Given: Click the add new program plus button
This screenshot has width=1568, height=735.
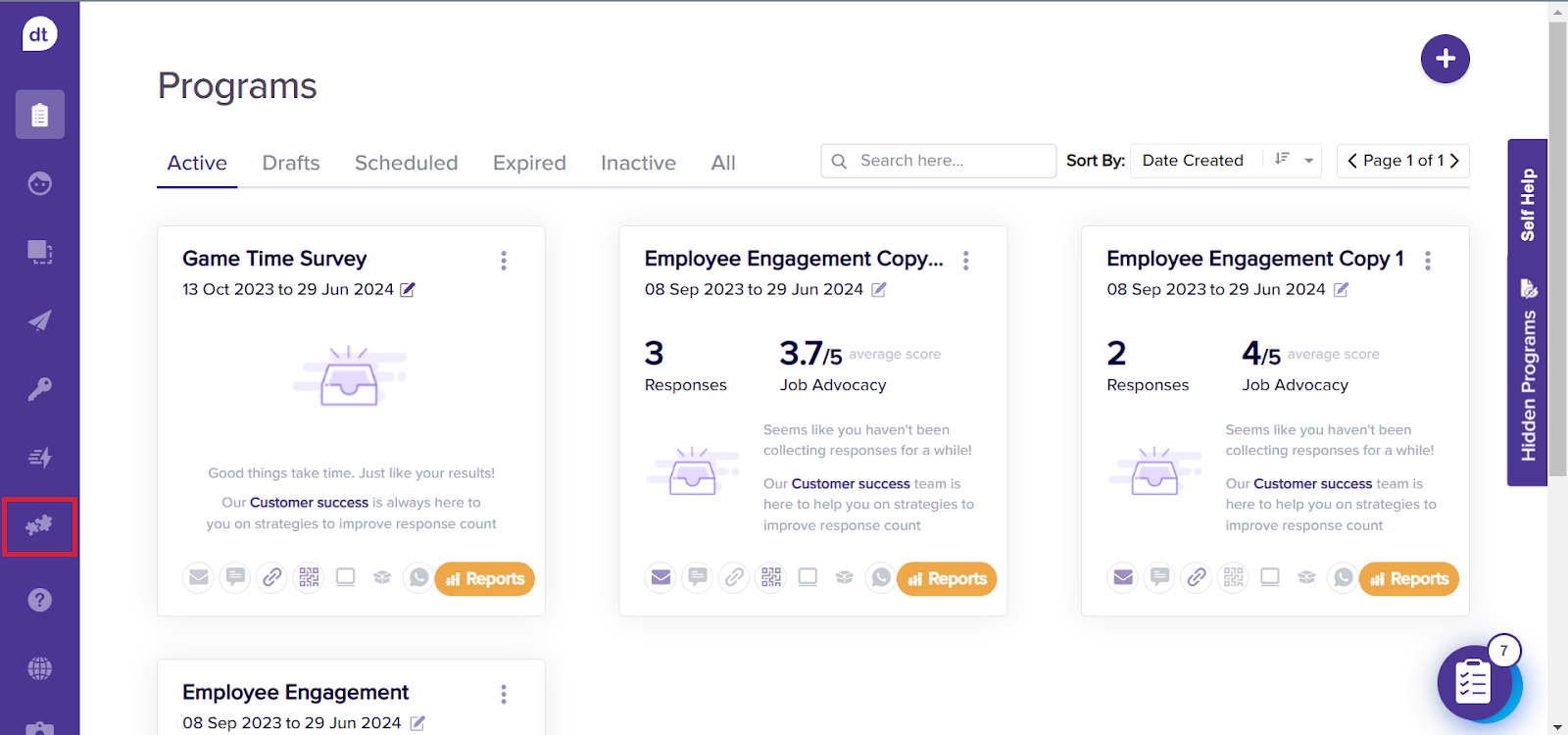Looking at the screenshot, I should pos(1445,59).
